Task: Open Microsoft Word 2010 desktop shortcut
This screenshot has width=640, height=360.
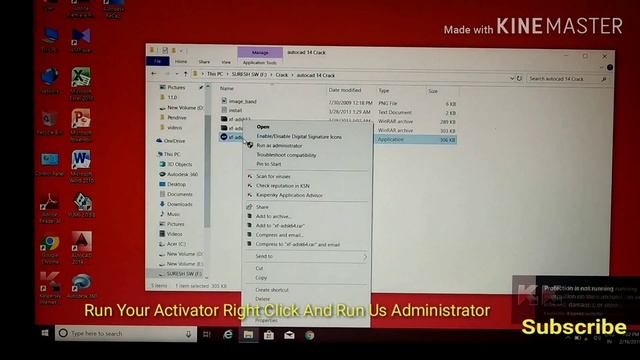Action: 81,167
